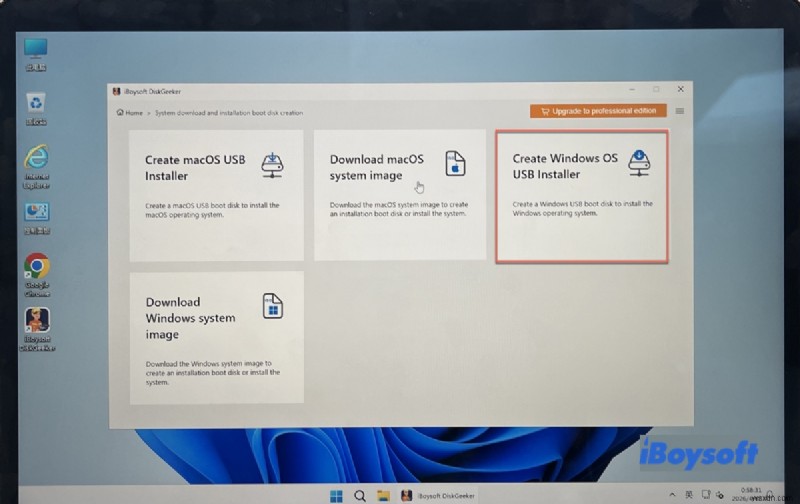Click 'Create a macOS USB boot disk' description text
Viewport: 800px width, 504px height.
(212, 210)
